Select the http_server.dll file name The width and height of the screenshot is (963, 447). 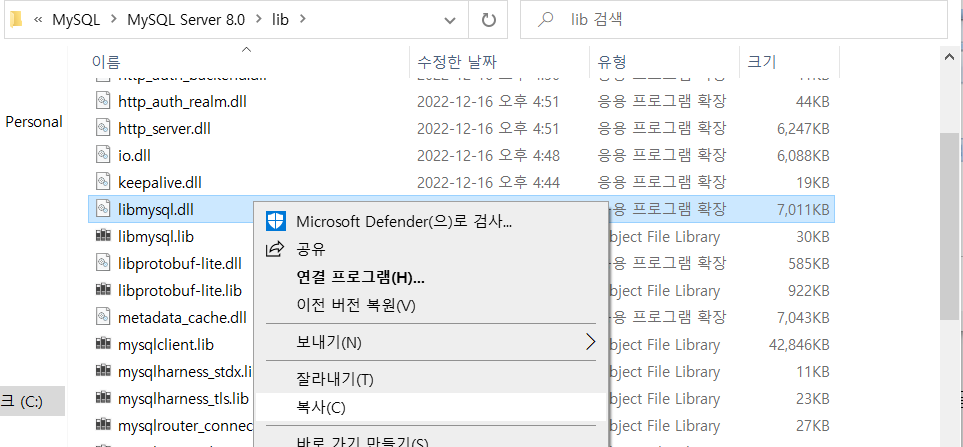click(165, 129)
